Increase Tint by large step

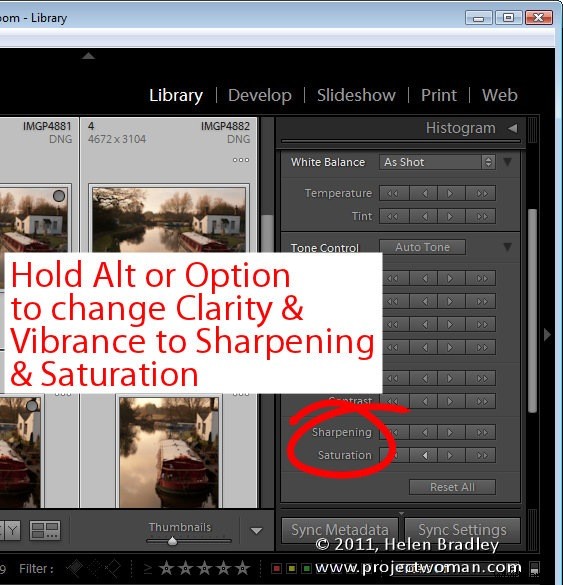[x=481, y=216]
